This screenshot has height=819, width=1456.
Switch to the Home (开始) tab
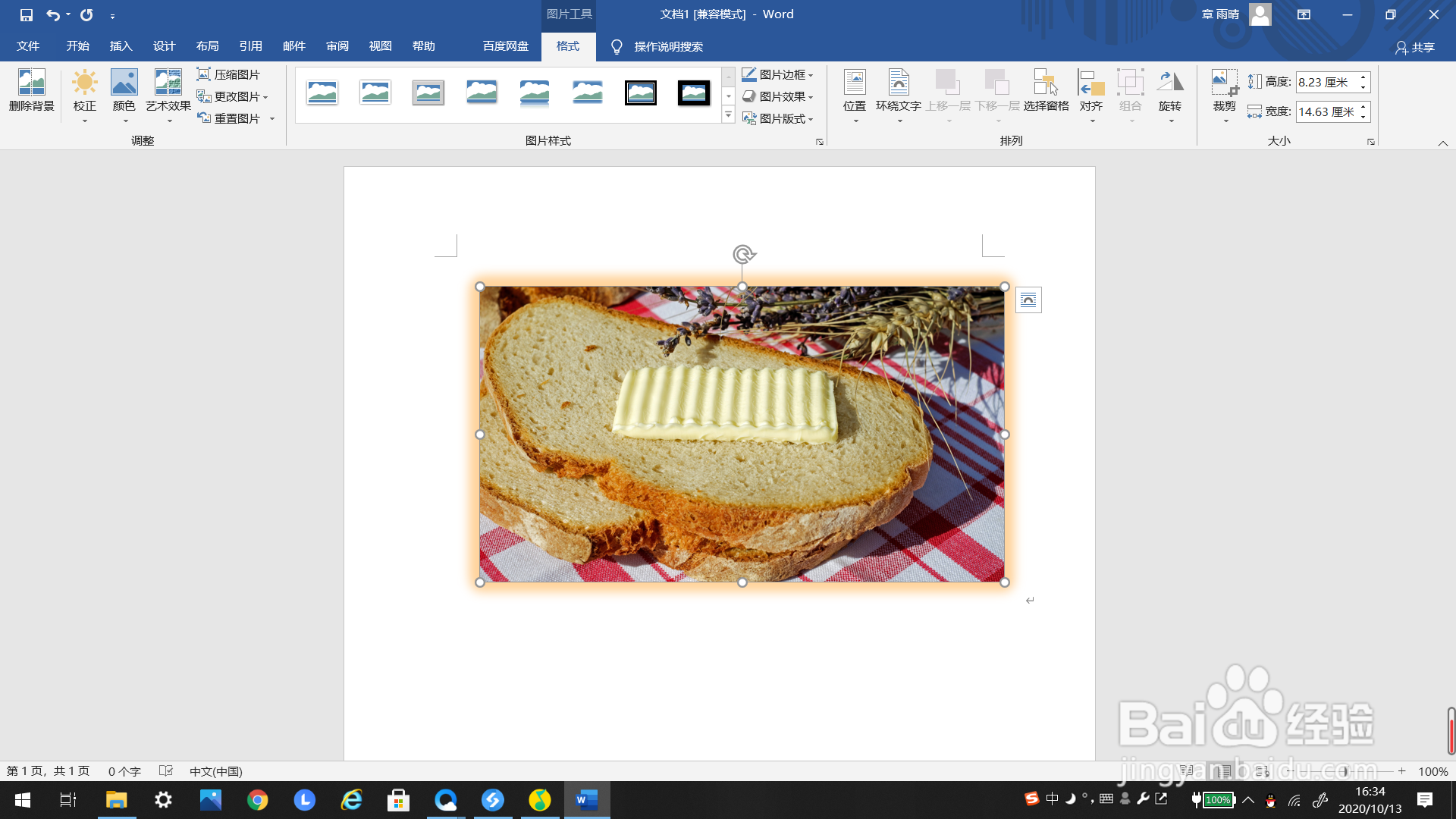click(78, 46)
